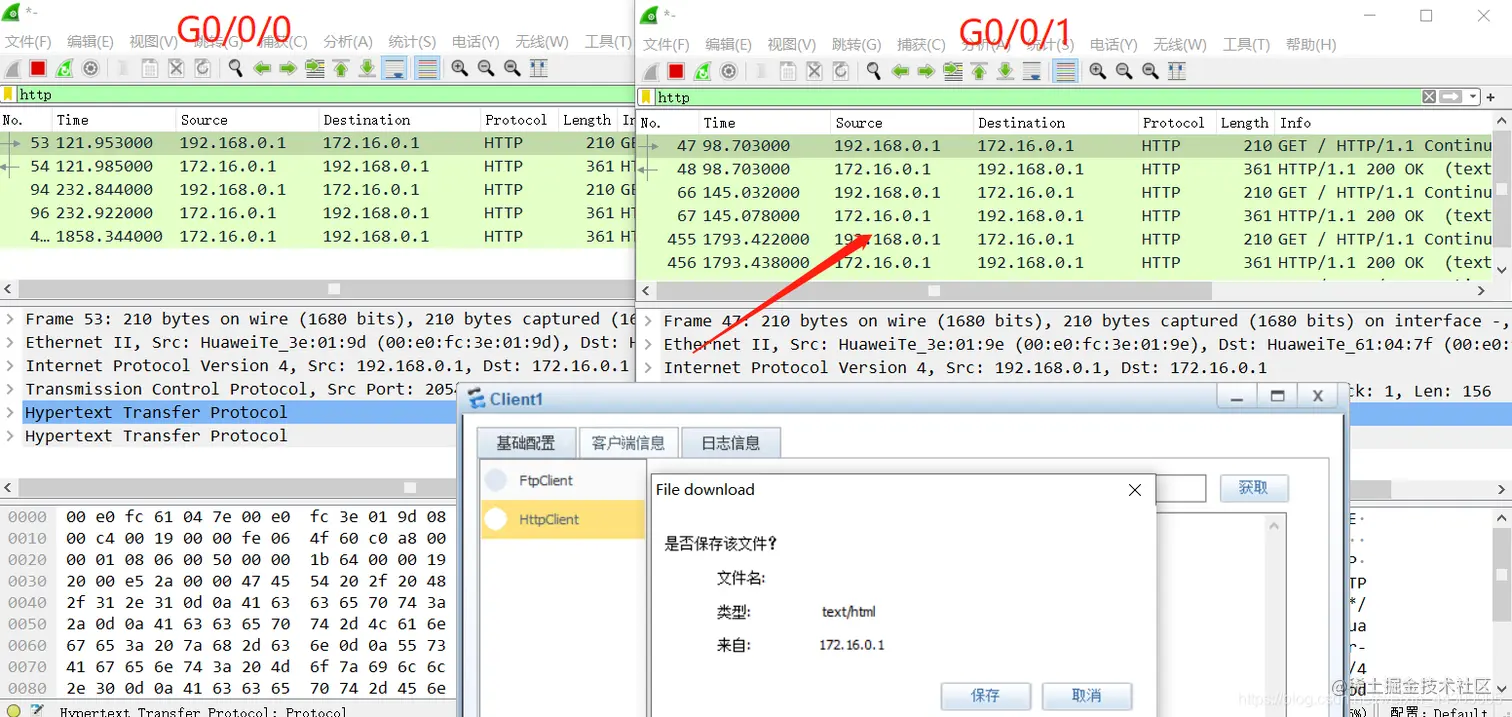
Task: Close capture file icon in G0/0/0 window
Action: 176,68
